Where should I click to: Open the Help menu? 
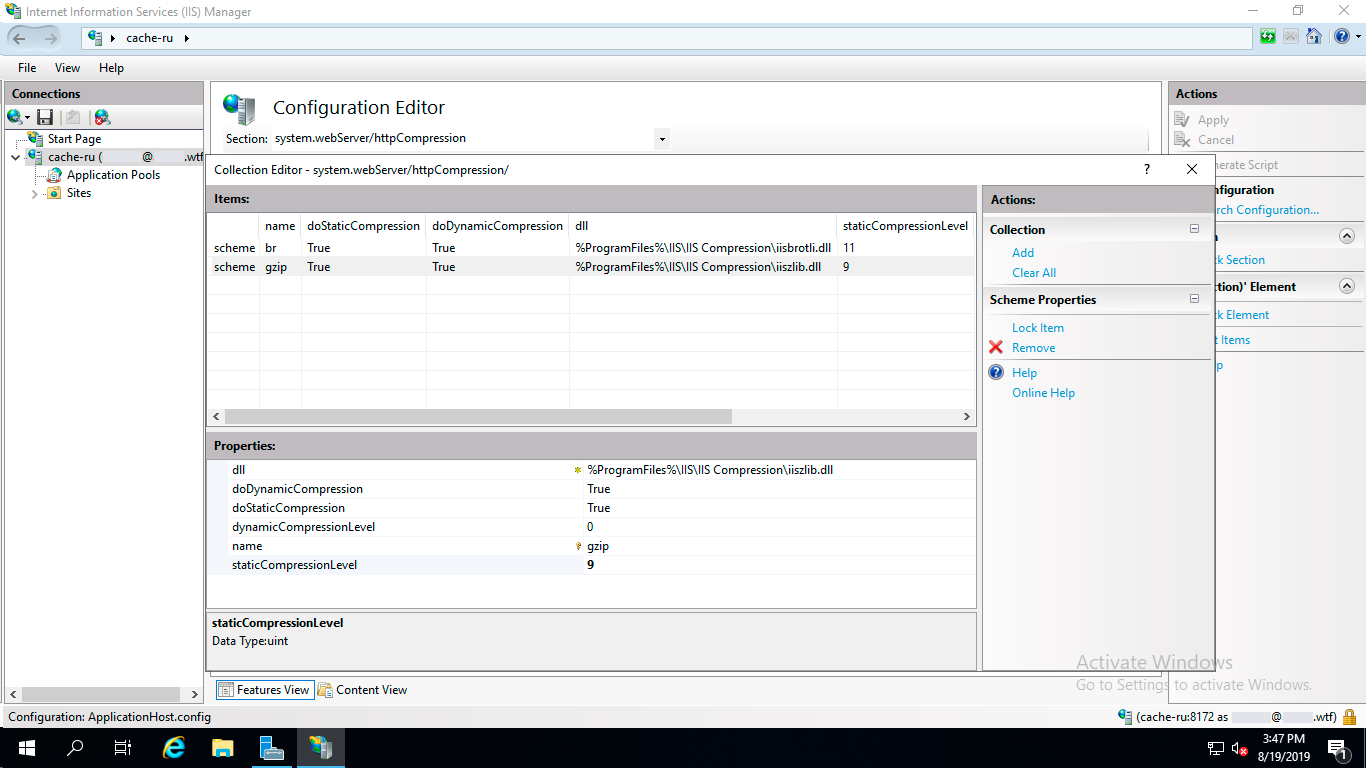pos(111,68)
